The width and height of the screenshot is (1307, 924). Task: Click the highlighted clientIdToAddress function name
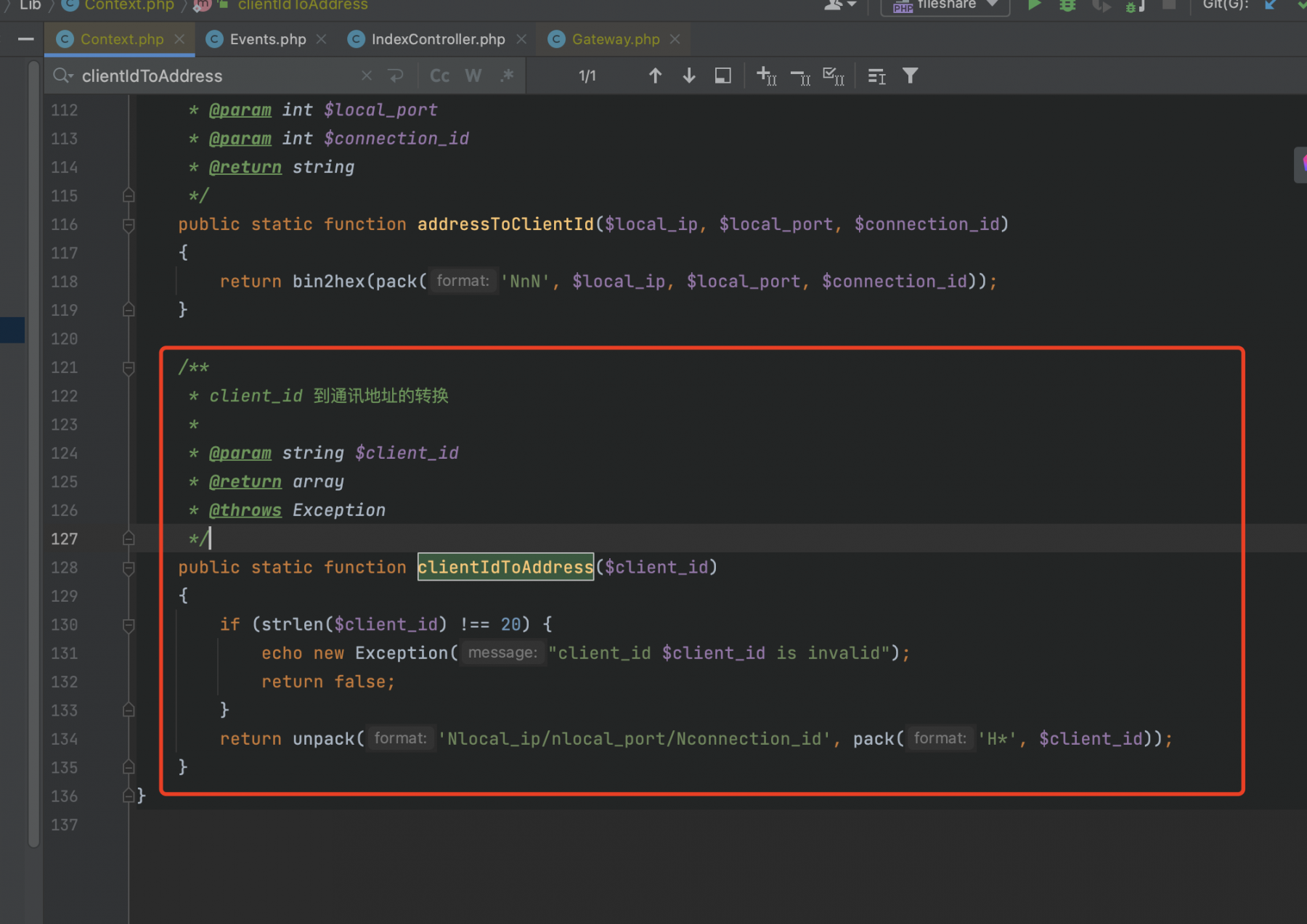coord(505,567)
